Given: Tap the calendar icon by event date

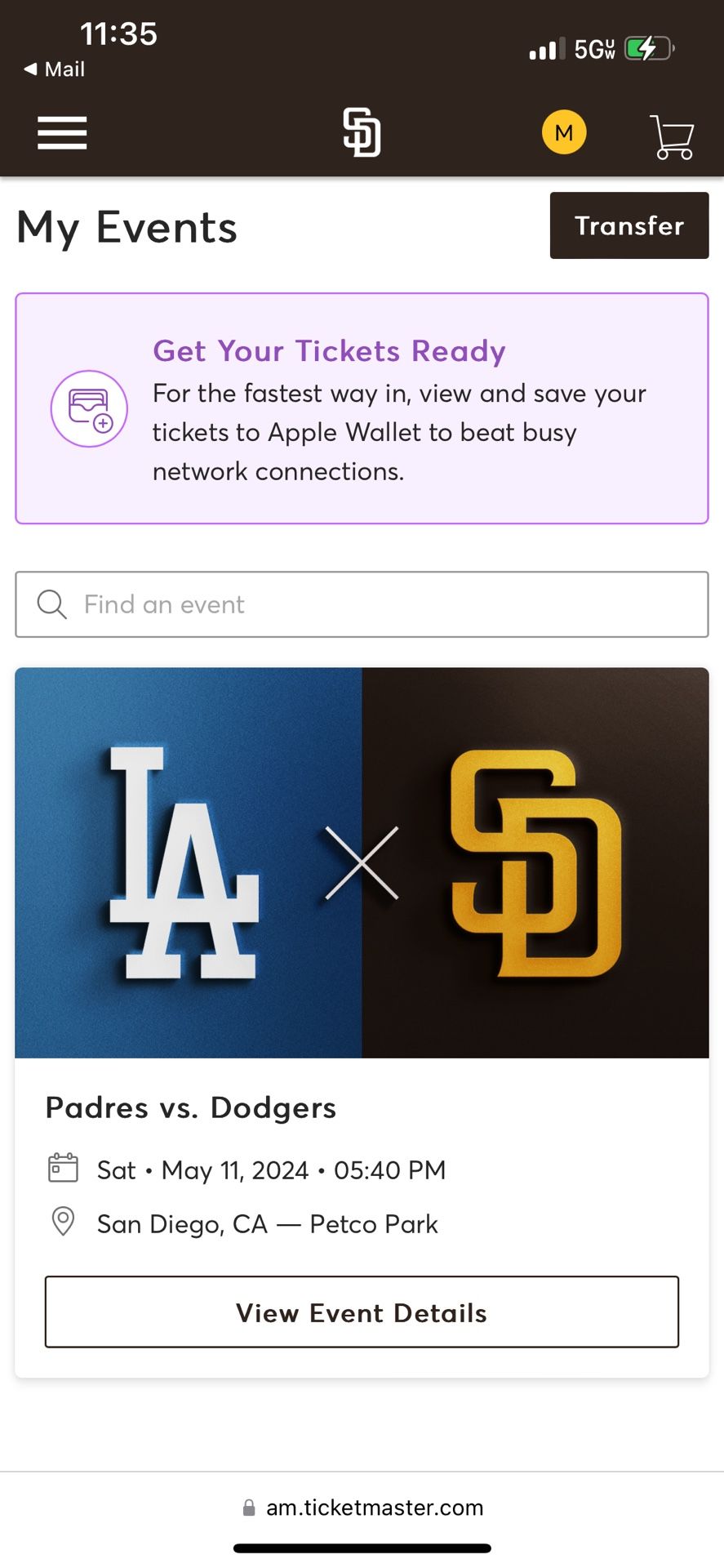Looking at the screenshot, I should click(x=63, y=1168).
